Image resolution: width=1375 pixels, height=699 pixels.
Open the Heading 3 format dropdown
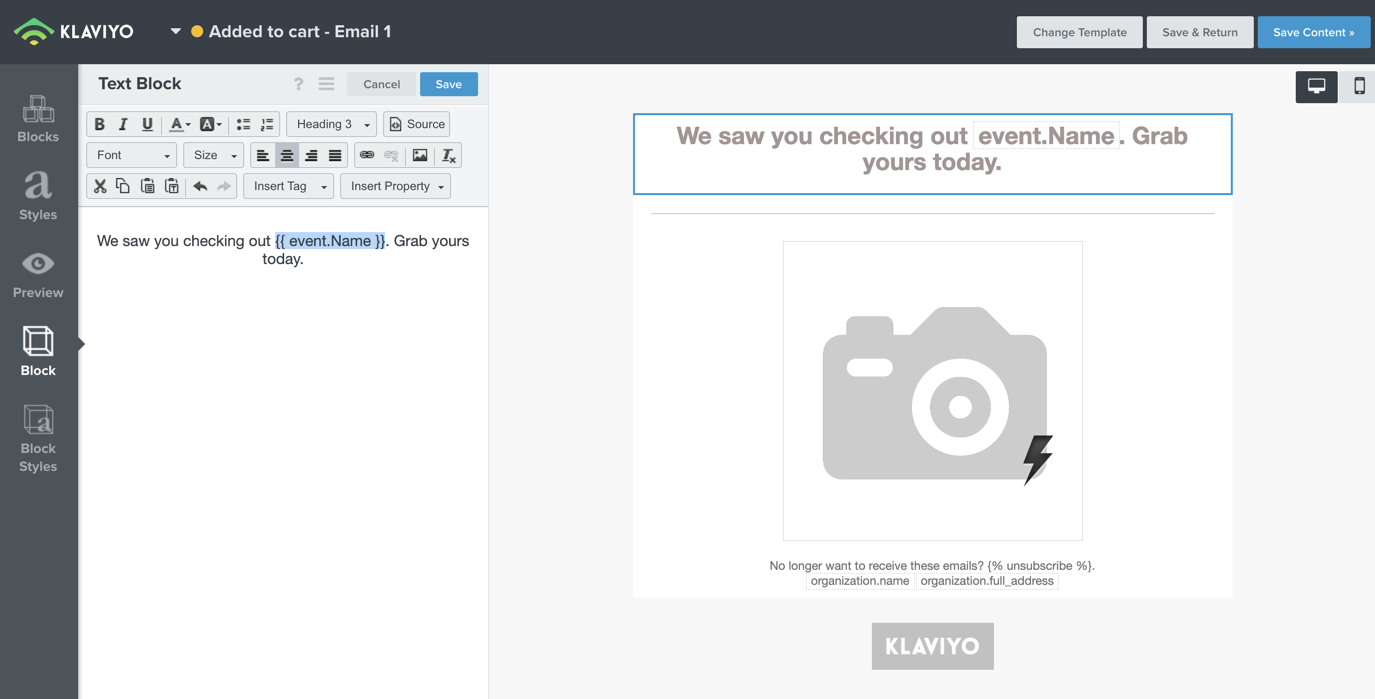pos(331,124)
